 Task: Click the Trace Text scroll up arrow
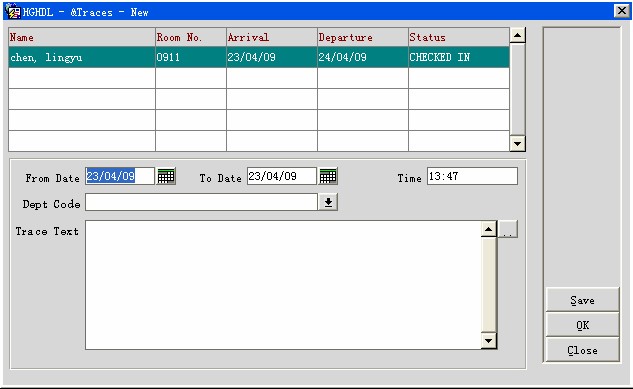[x=488, y=230]
